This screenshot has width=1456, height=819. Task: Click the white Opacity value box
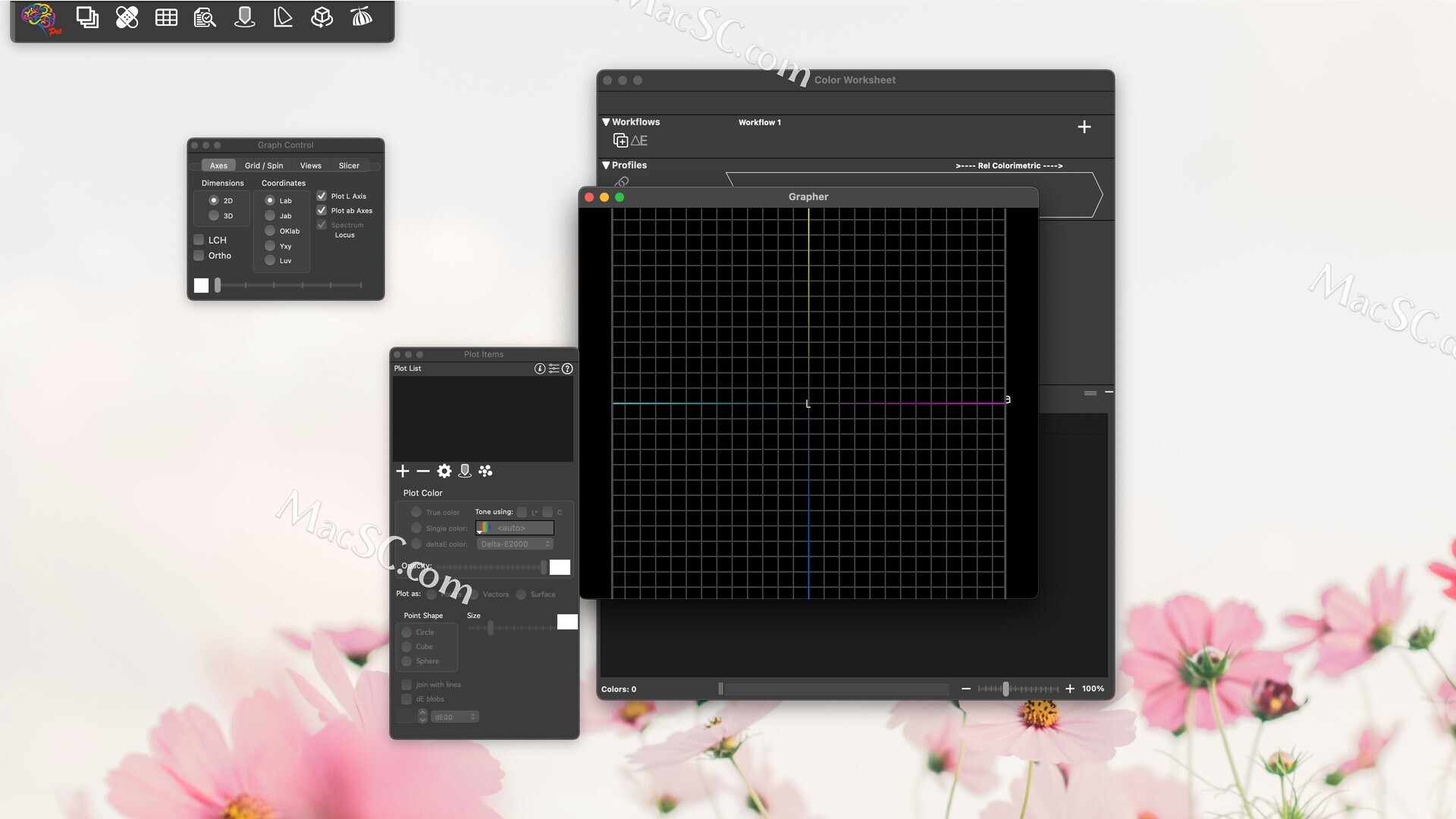[560, 567]
